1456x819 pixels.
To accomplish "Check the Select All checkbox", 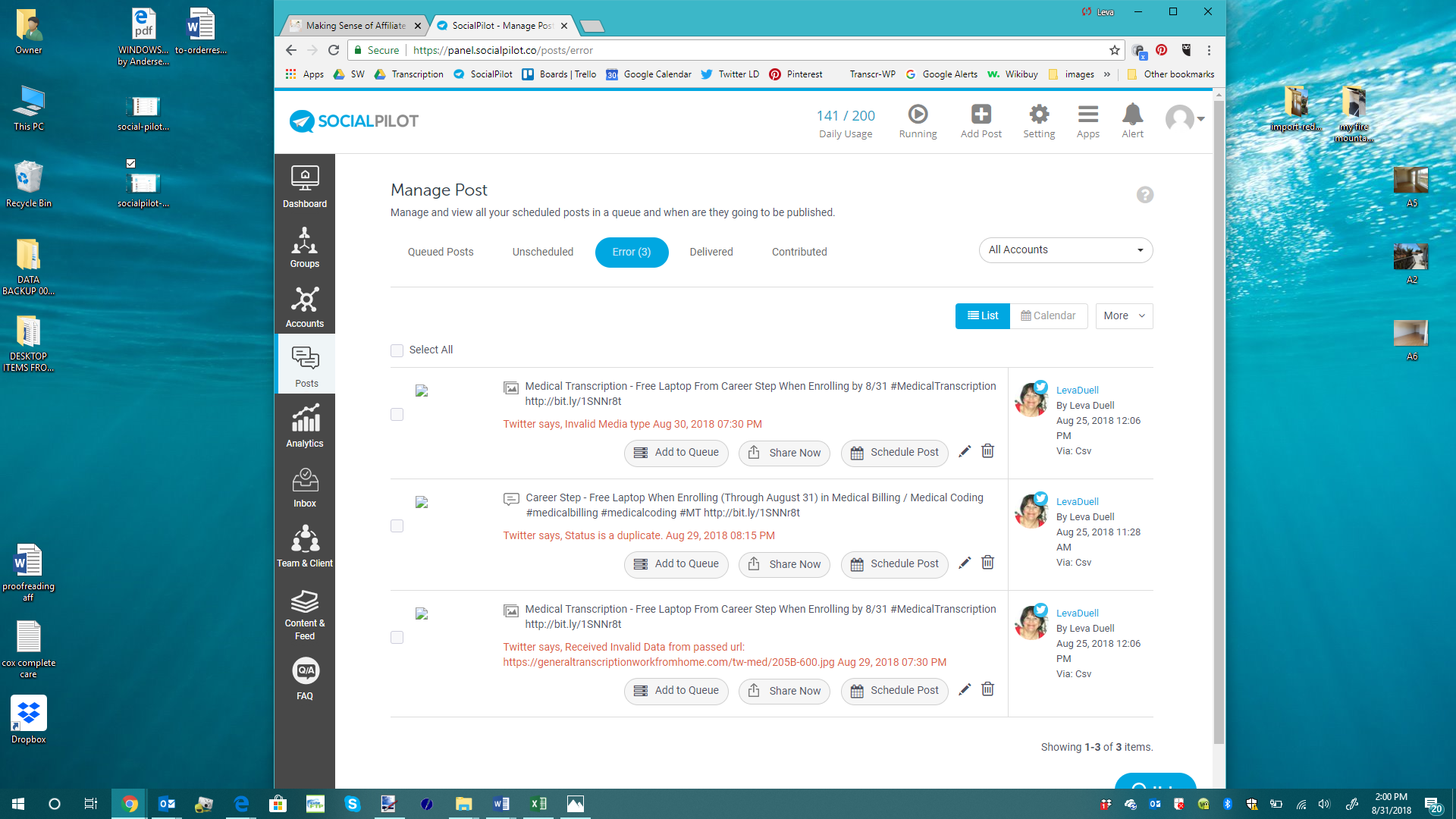I will tap(397, 350).
